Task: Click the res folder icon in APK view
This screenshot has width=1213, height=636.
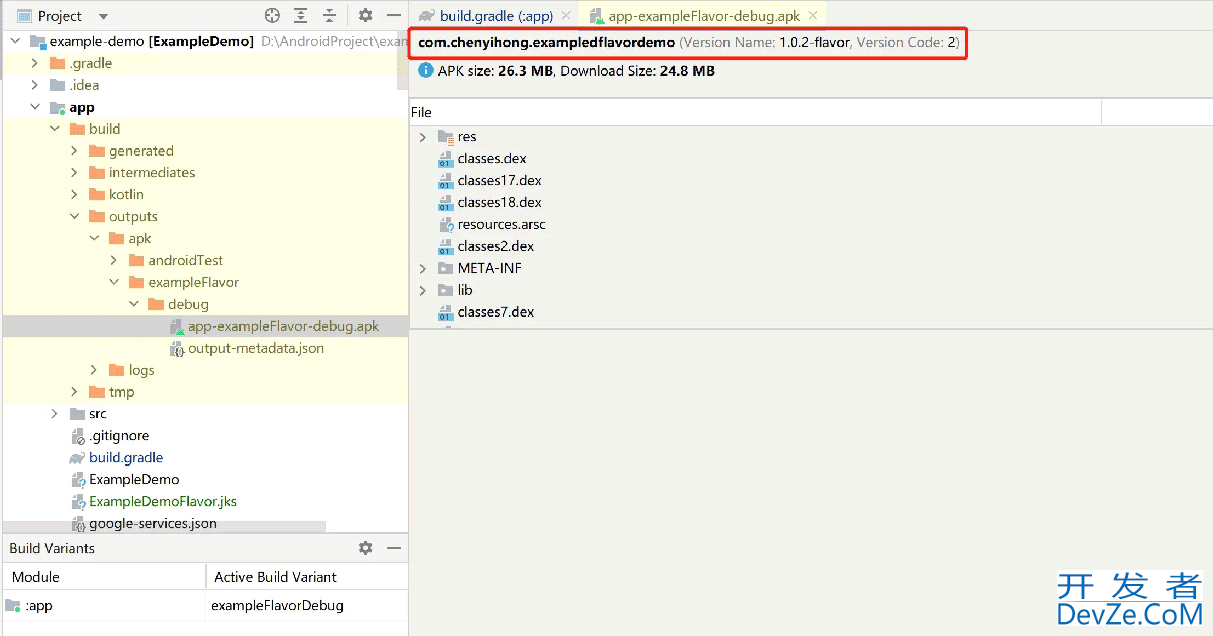Action: click(446, 137)
